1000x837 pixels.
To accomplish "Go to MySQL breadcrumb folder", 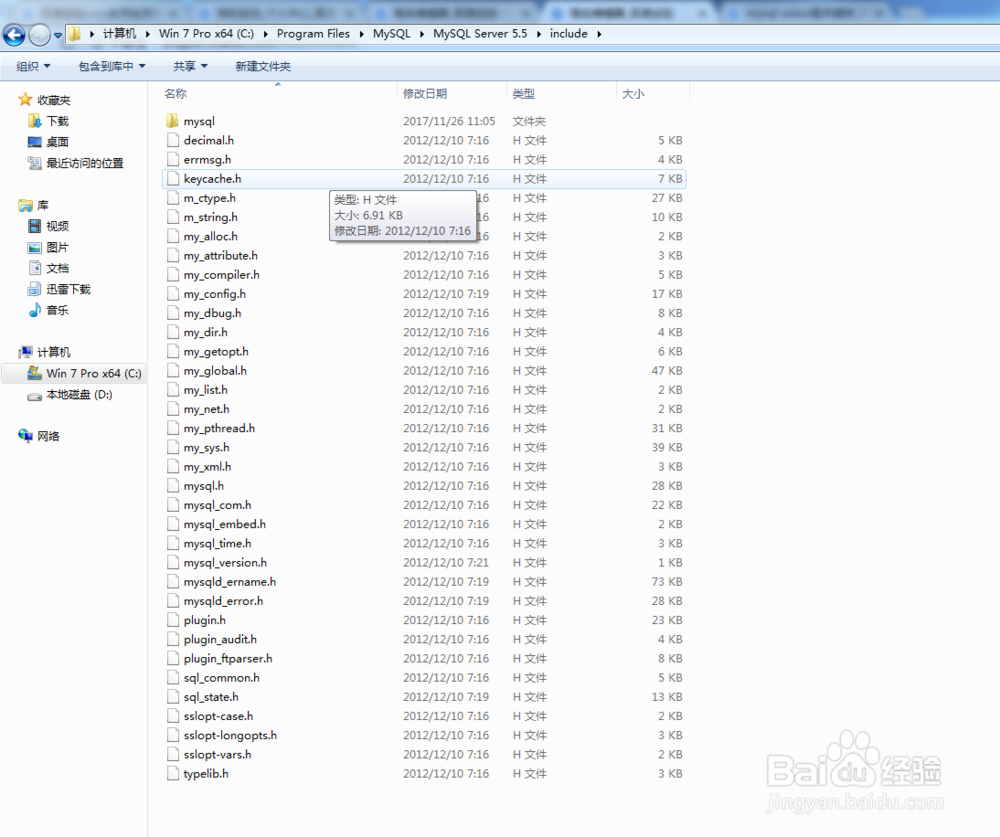I will tap(392, 34).
